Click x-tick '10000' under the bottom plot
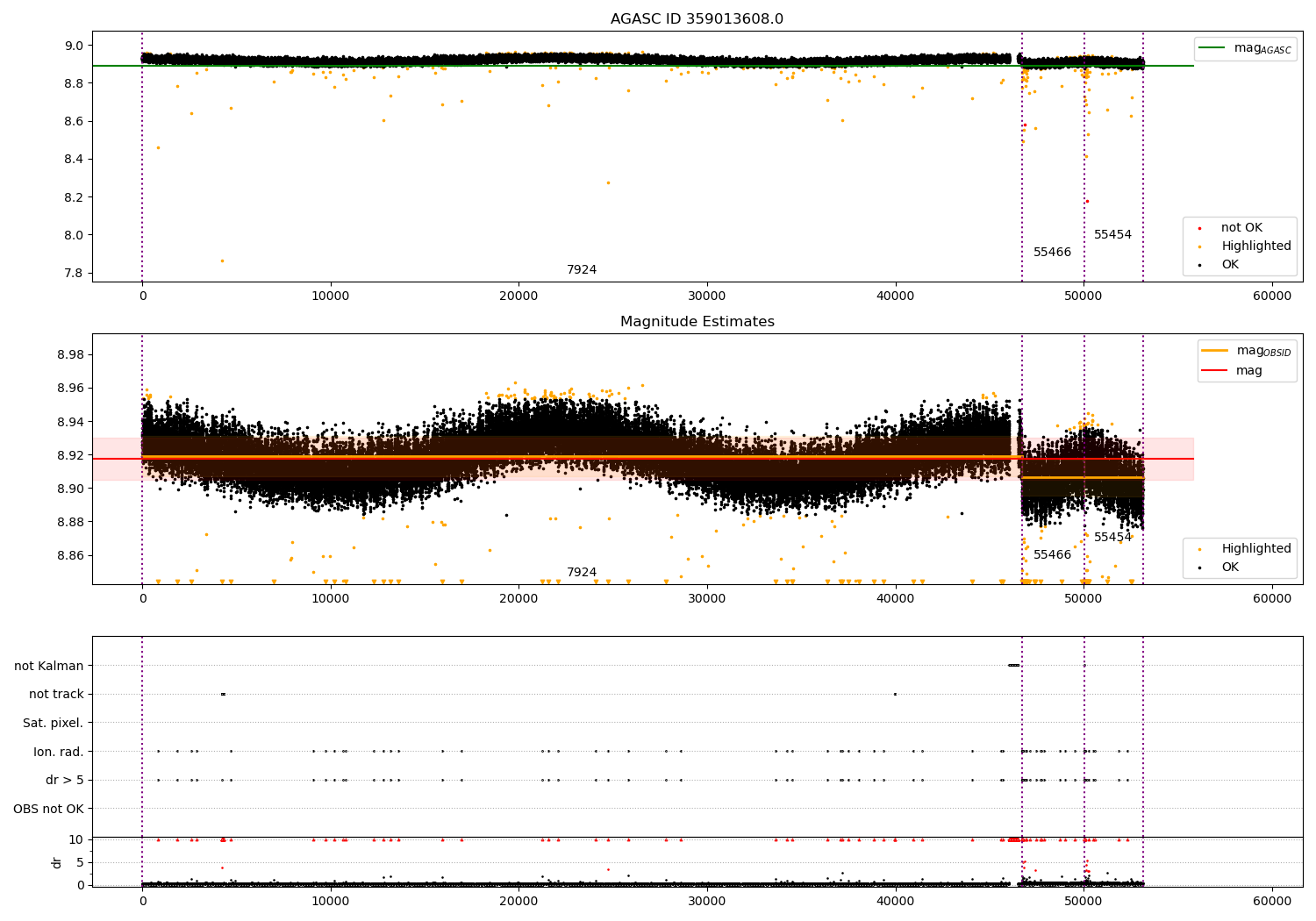 (331, 902)
